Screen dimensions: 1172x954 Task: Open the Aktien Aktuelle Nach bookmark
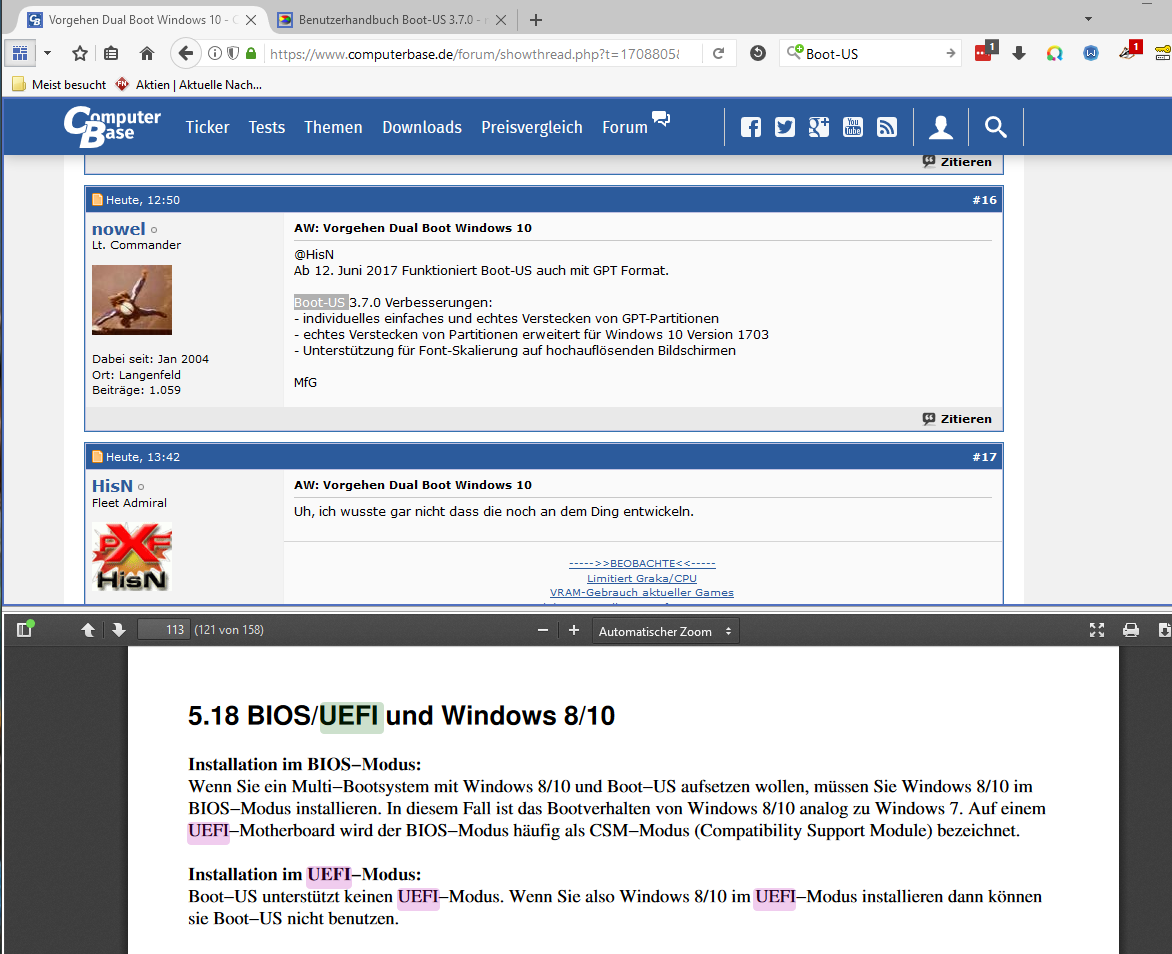[188, 84]
